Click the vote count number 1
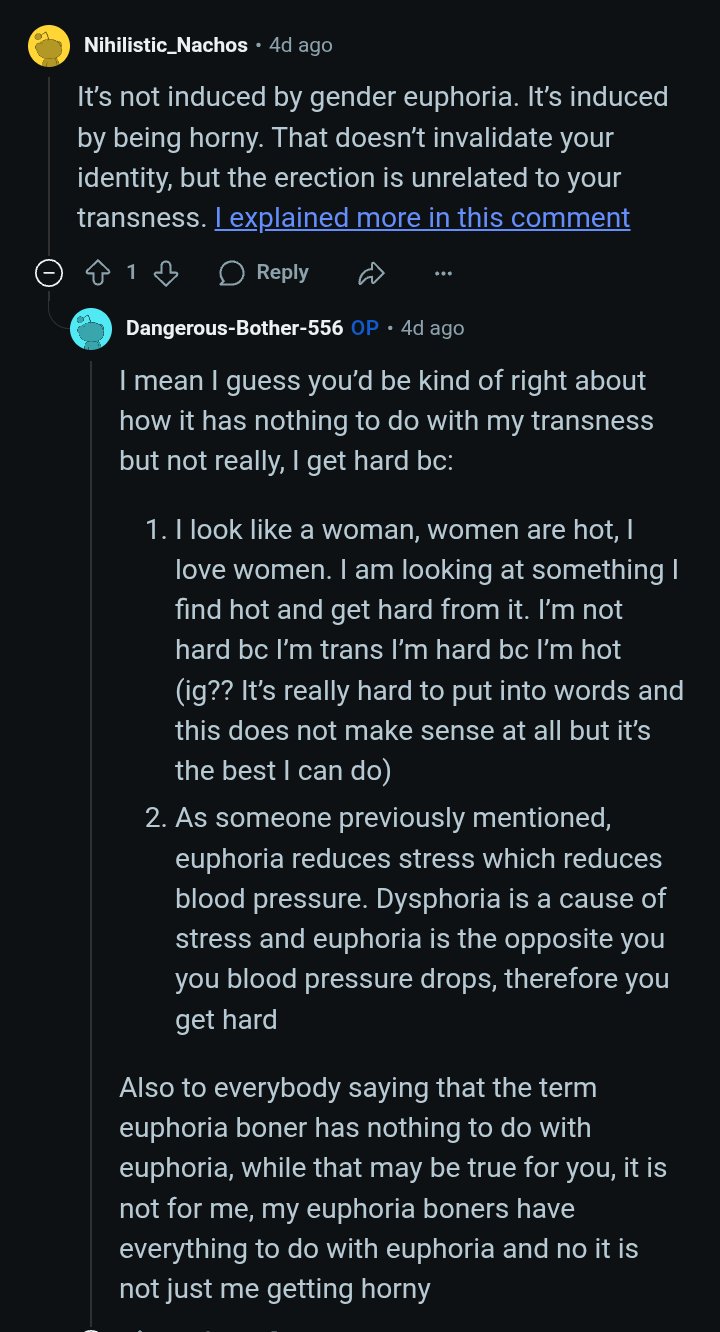The height and width of the screenshot is (1332, 720). (131, 273)
